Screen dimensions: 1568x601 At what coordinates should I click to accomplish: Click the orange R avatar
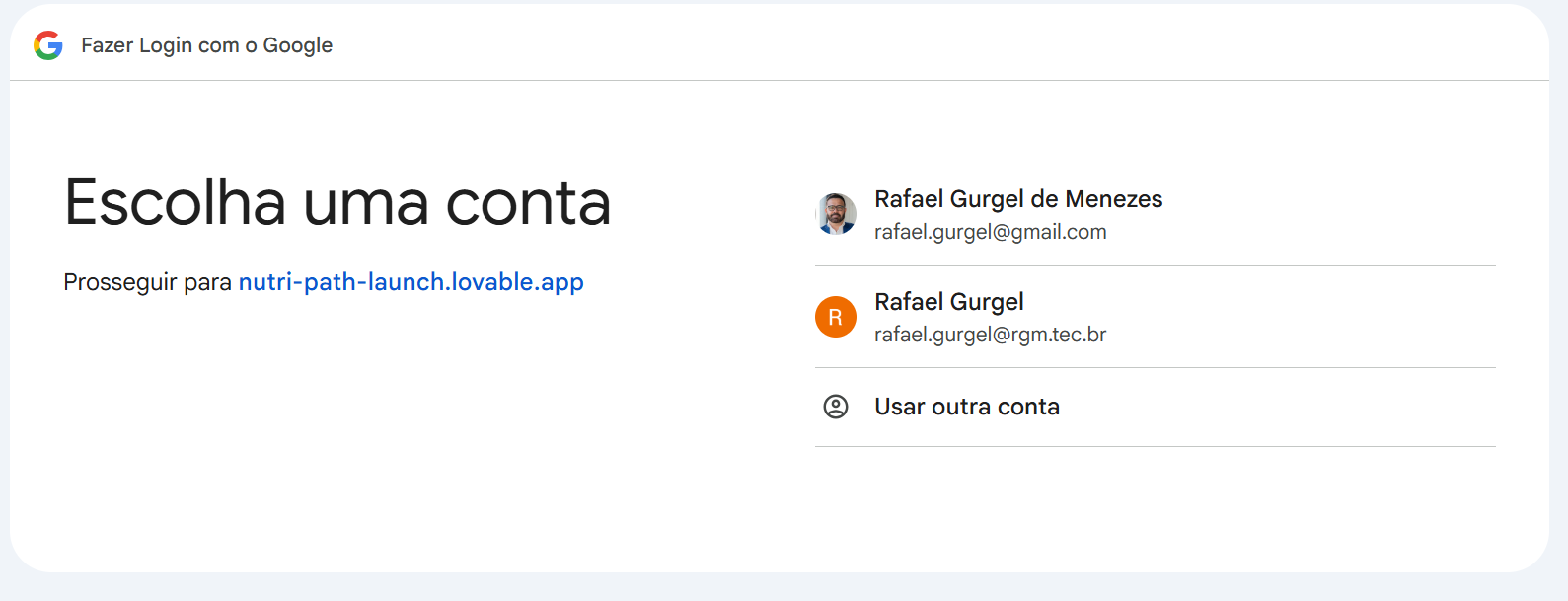tap(836, 317)
